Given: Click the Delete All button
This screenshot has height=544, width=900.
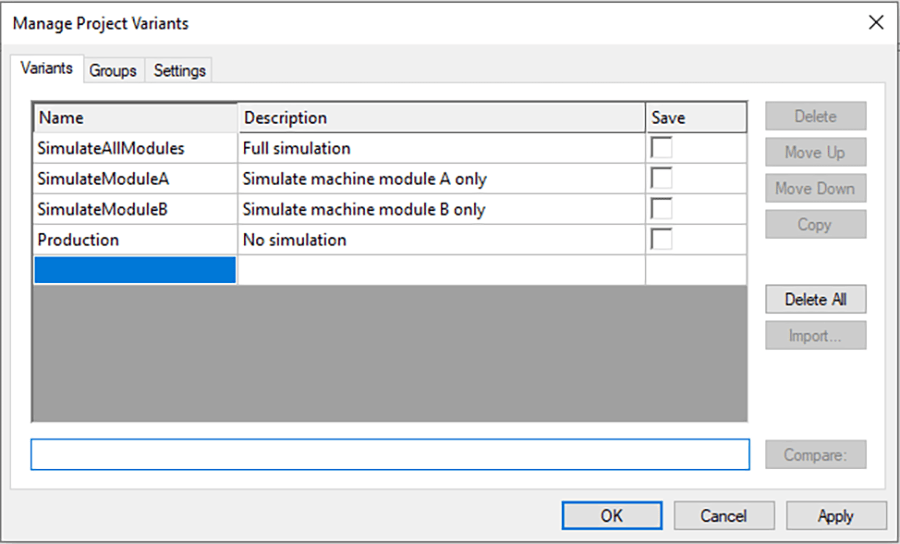Looking at the screenshot, I should click(816, 299).
